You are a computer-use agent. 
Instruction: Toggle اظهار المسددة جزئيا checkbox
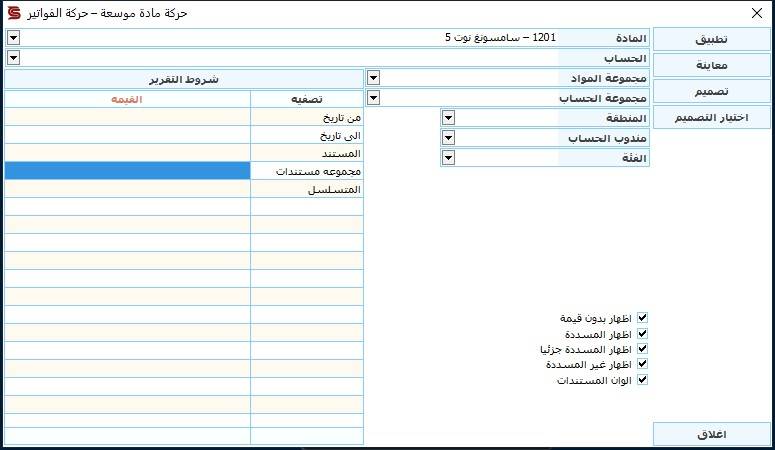point(642,349)
